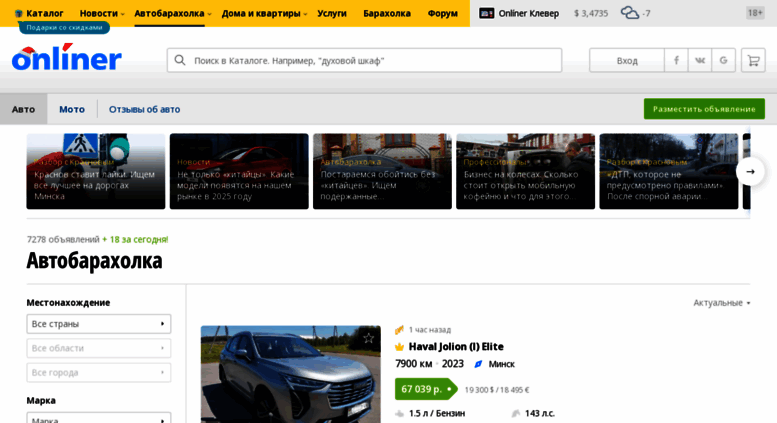
Task: Click the Минск location icon
Action: [x=478, y=364]
